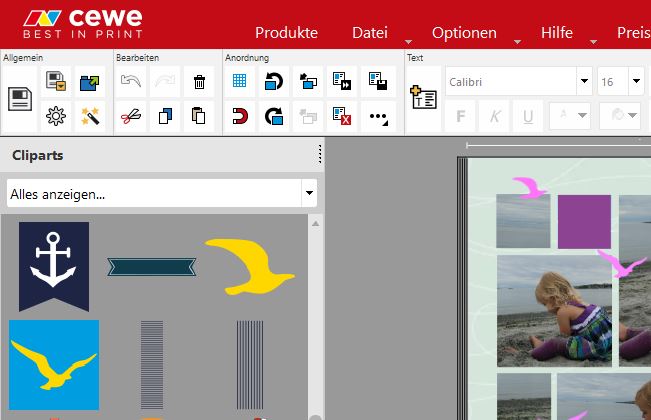Click the Datei menu dropdown arrow
Screen dimensions: 651x420
[x=408, y=42]
